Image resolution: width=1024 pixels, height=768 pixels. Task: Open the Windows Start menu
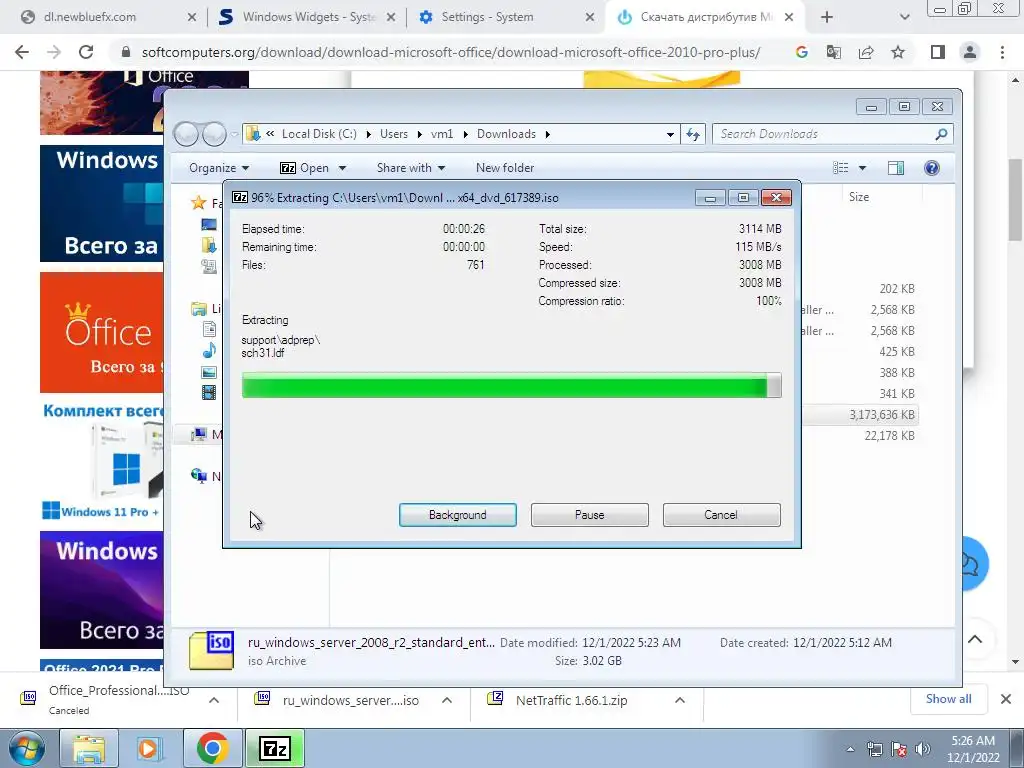[27, 748]
